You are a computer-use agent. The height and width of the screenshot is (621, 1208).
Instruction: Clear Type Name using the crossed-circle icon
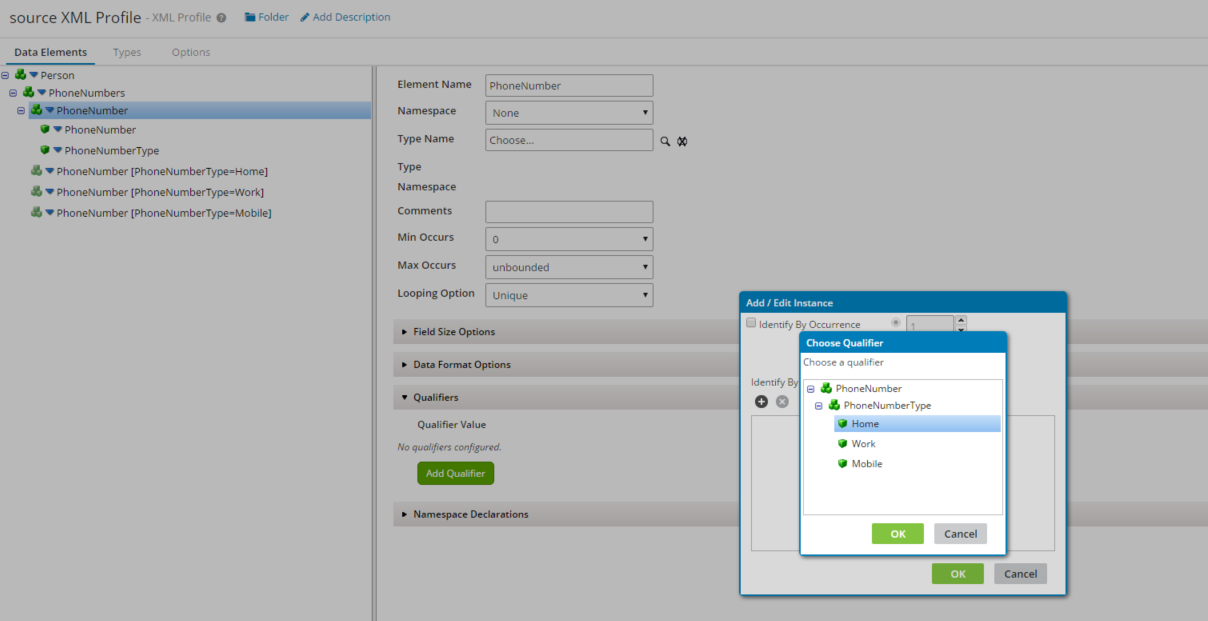point(681,140)
